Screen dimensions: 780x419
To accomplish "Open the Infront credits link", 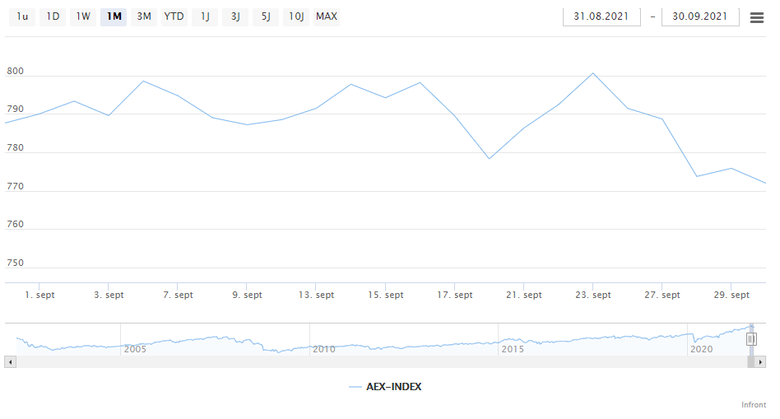I will tap(754, 405).
